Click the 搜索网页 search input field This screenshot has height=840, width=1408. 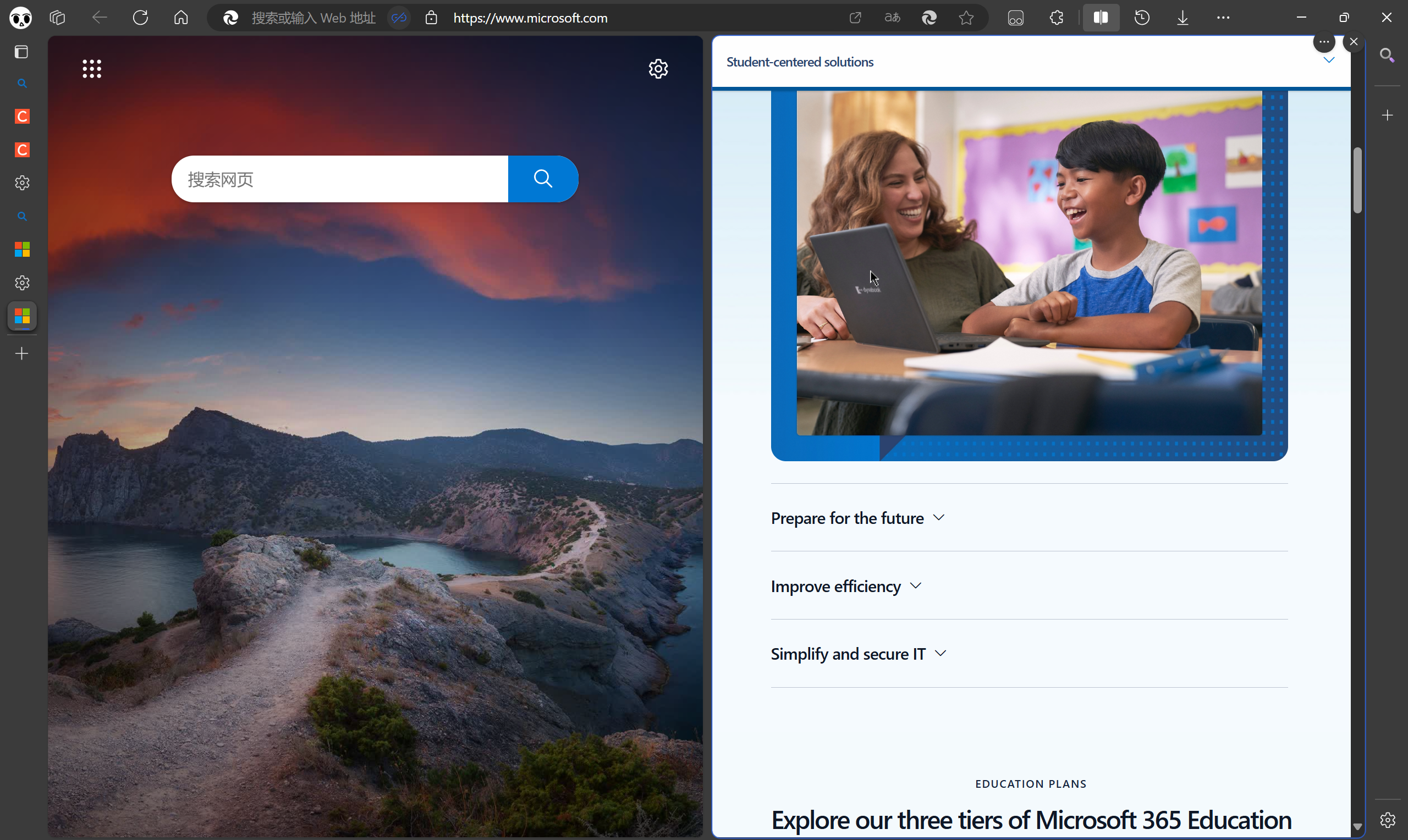pos(340,179)
